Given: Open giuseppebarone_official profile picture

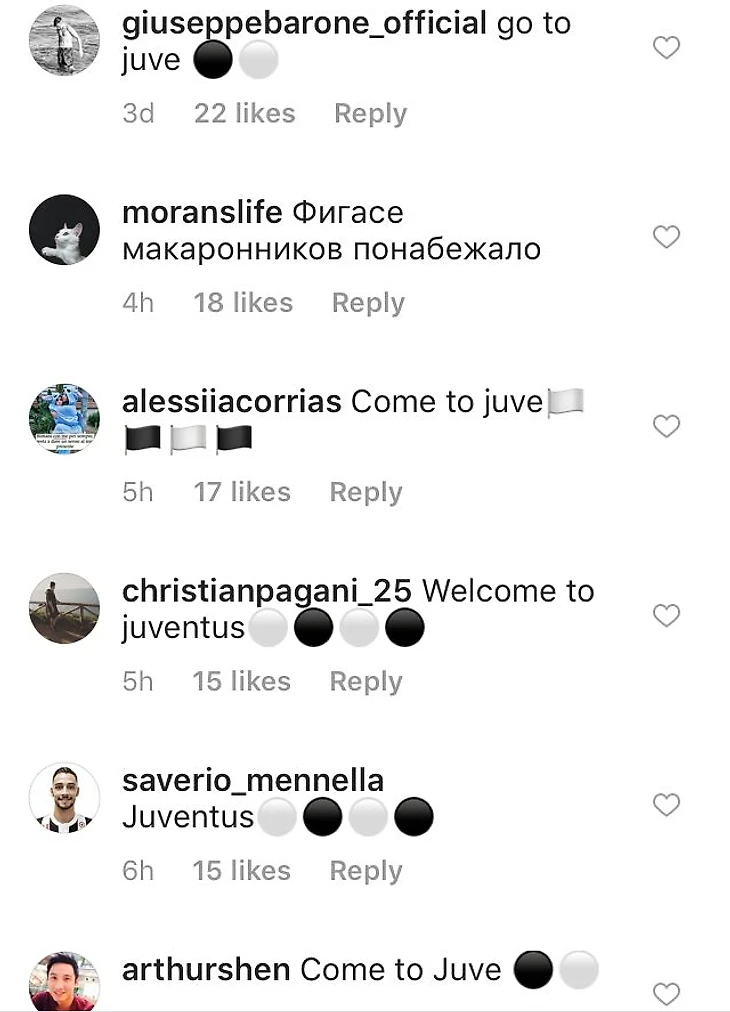Looking at the screenshot, I should click(x=65, y=41).
